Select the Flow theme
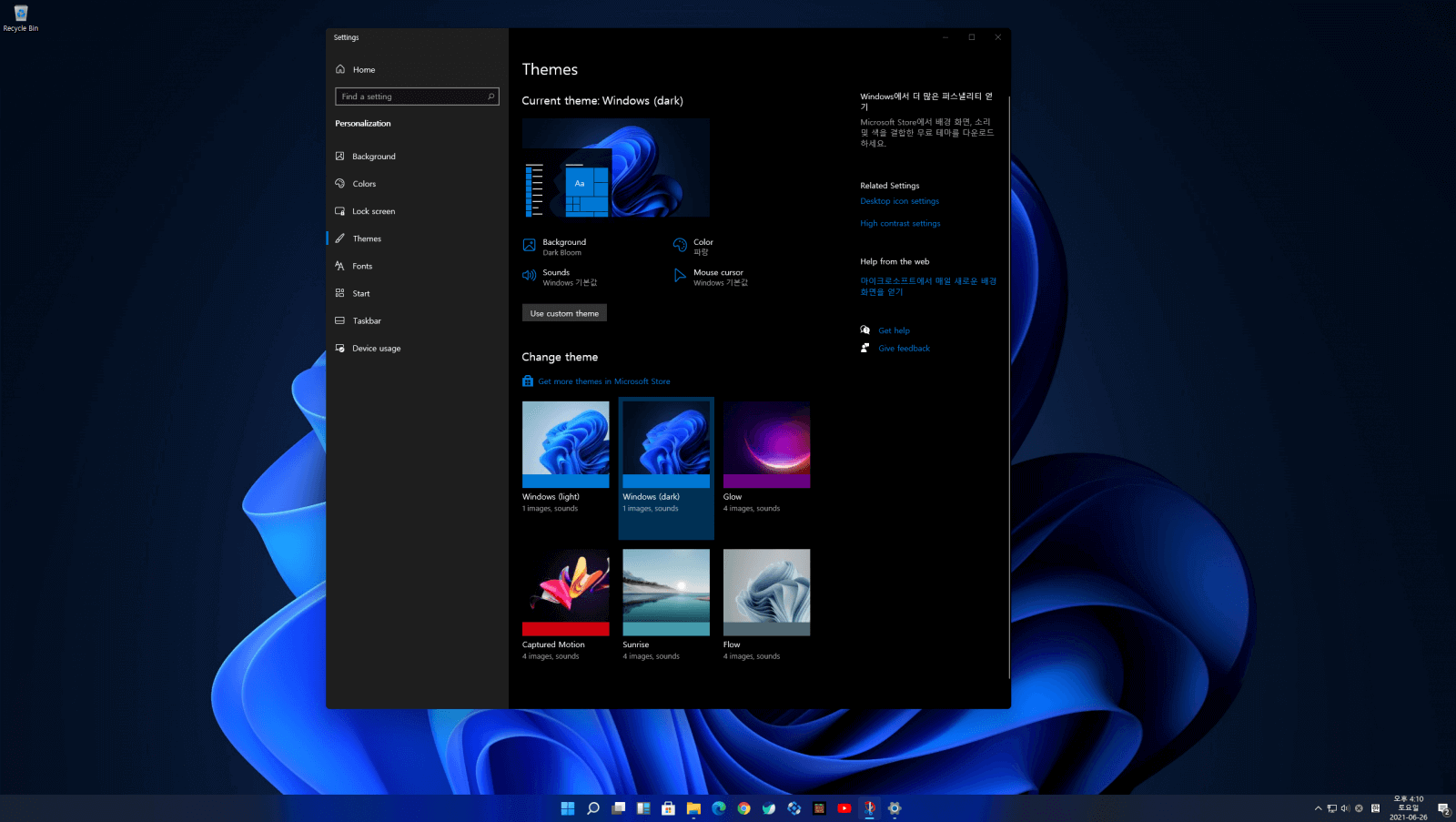The width and height of the screenshot is (1456, 822). coord(767,605)
